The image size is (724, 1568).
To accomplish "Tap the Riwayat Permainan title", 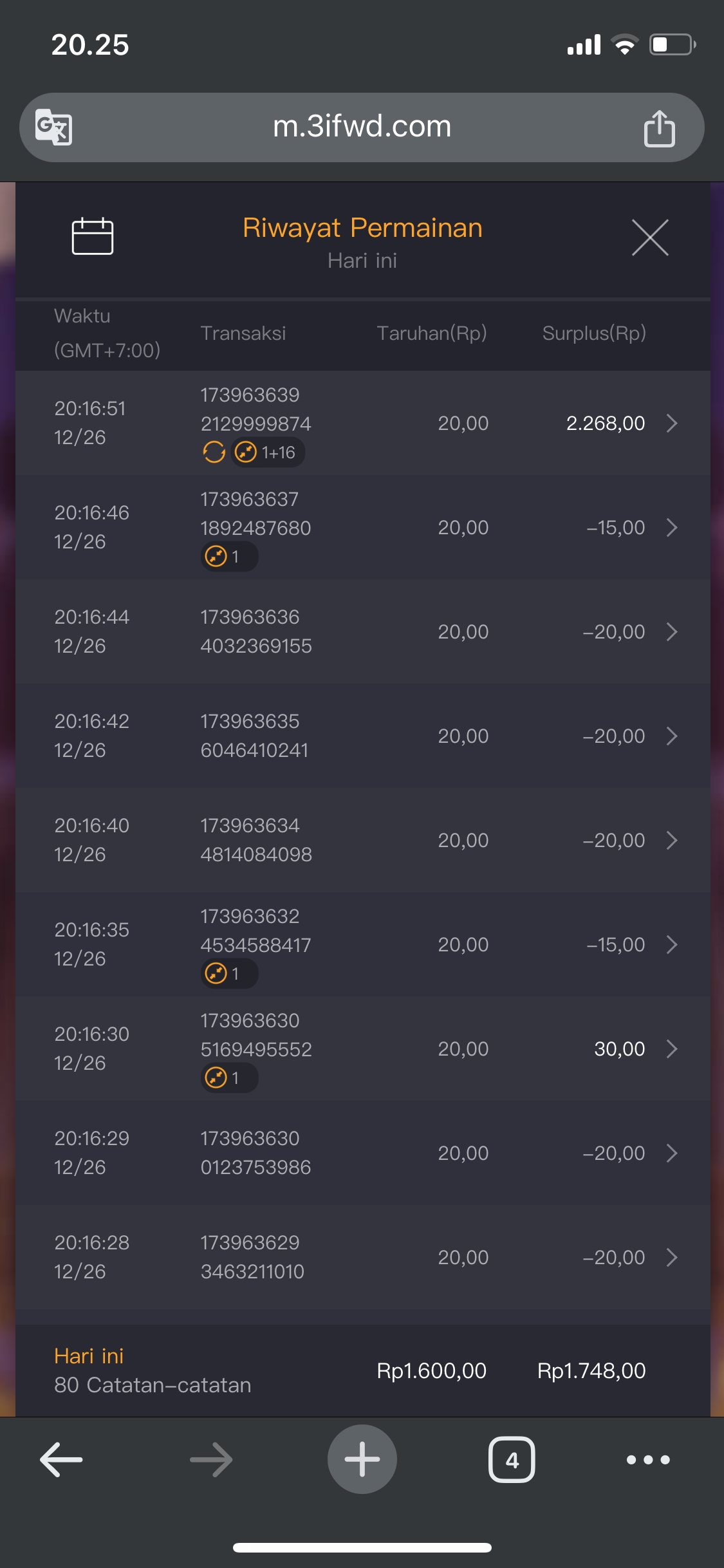I will click(x=362, y=228).
